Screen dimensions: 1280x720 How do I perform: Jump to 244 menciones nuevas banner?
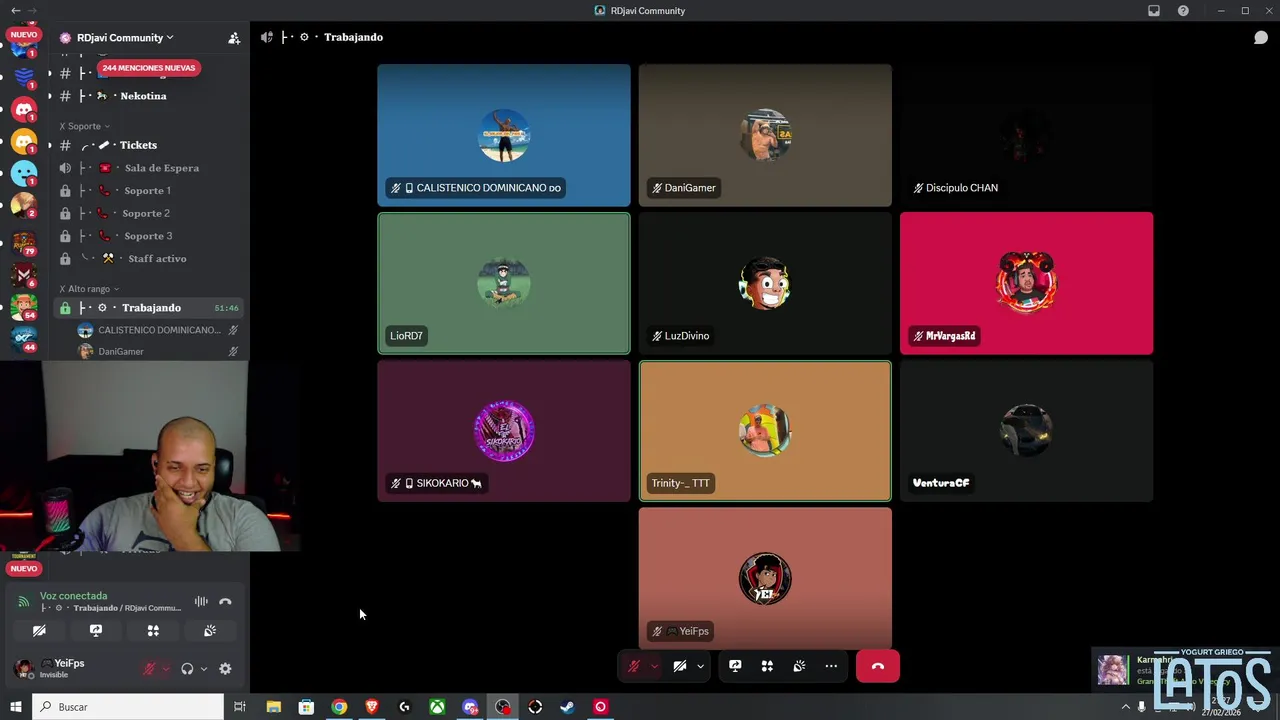pyautogui.click(x=148, y=68)
